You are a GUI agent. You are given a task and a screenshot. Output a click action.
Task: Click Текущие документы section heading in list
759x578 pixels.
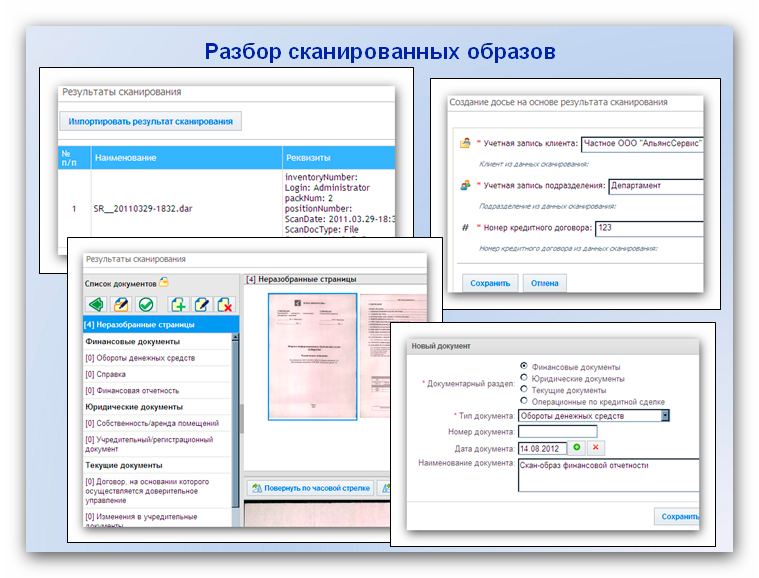click(x=124, y=465)
